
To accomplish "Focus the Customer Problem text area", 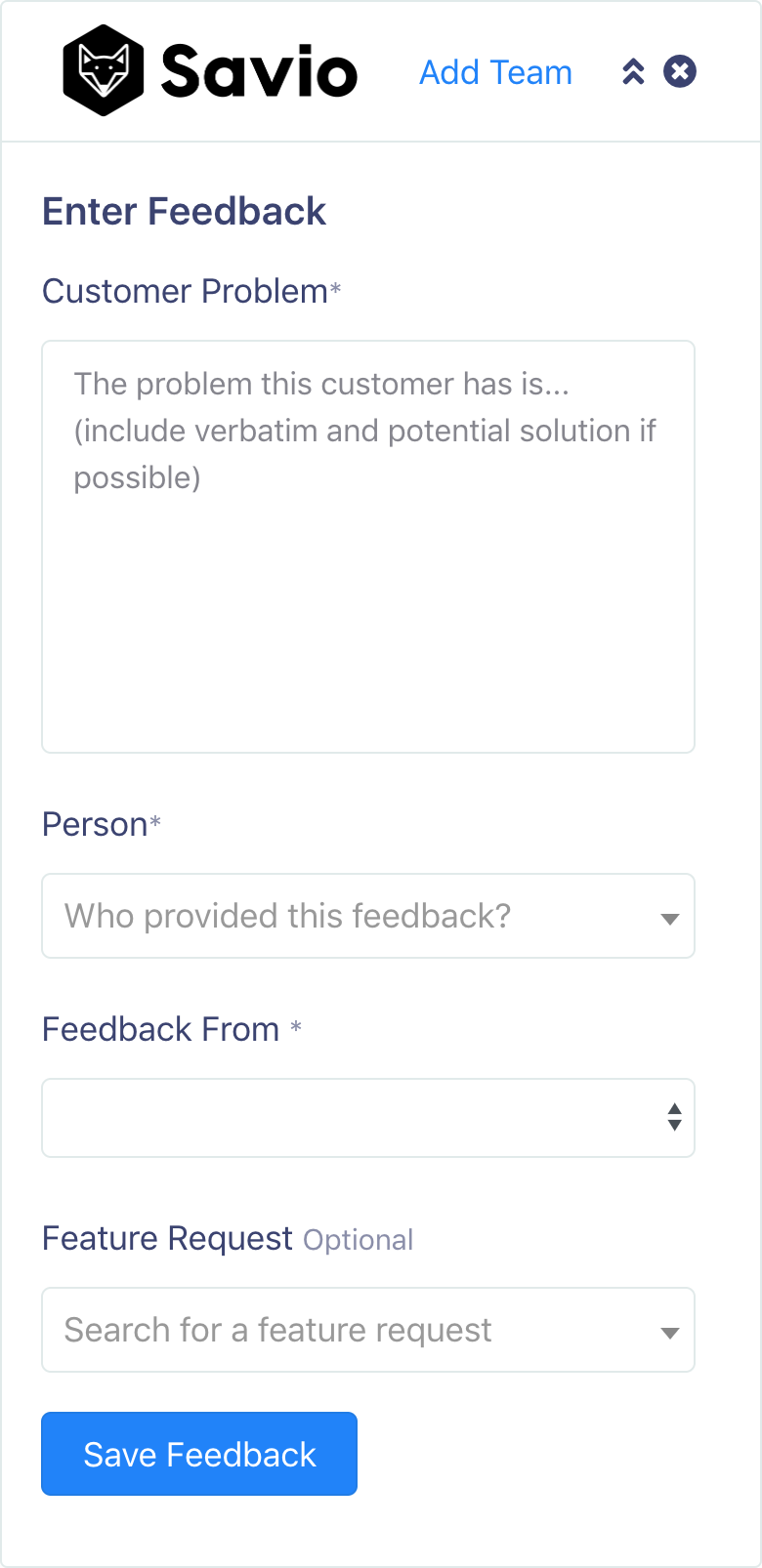I will (x=368, y=547).
